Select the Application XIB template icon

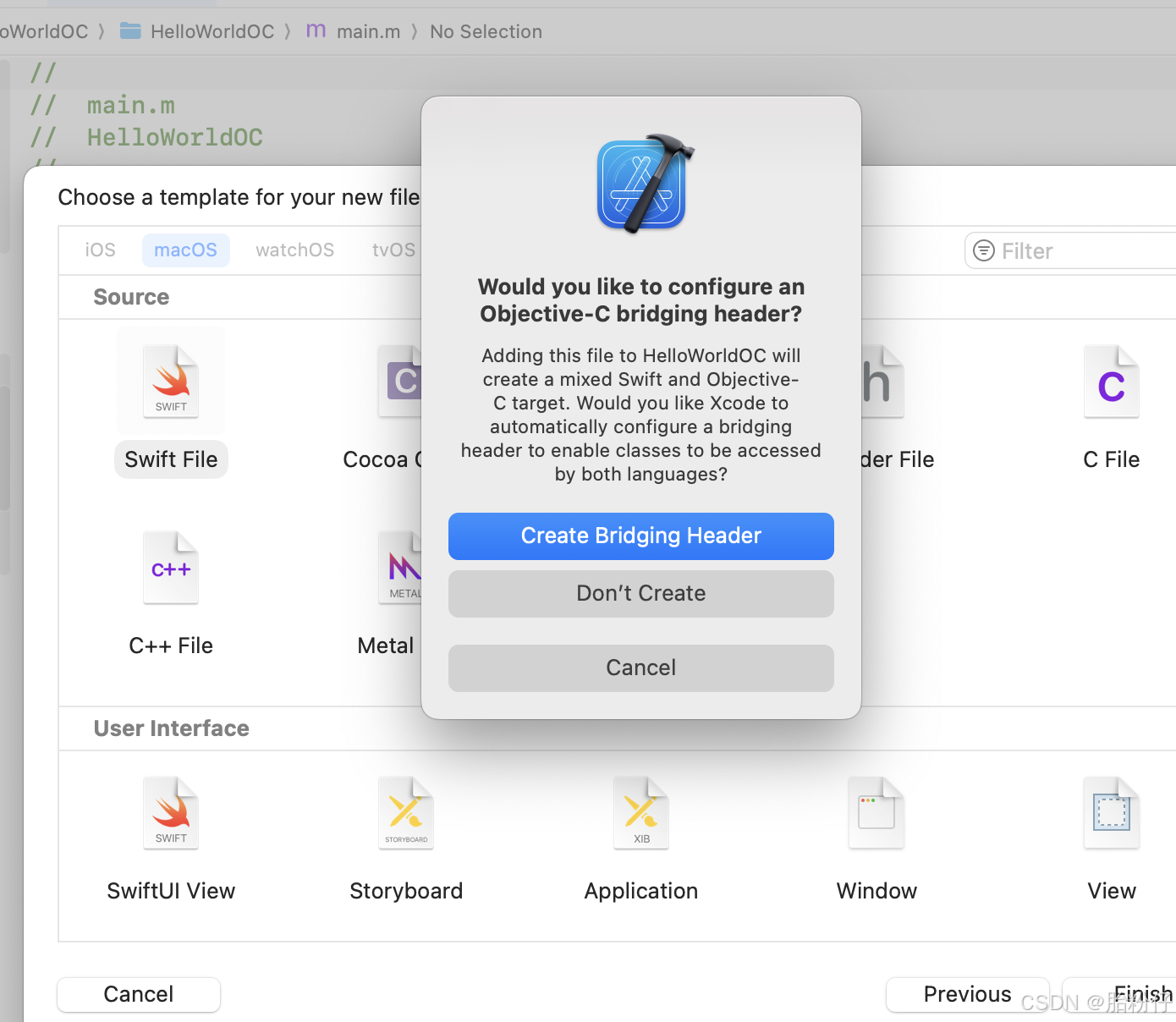point(641,813)
